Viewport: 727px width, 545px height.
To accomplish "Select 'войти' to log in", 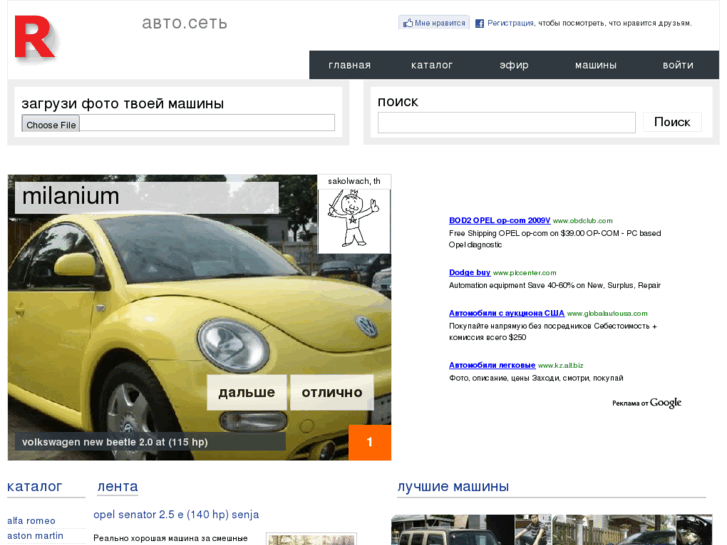I will tap(677, 65).
